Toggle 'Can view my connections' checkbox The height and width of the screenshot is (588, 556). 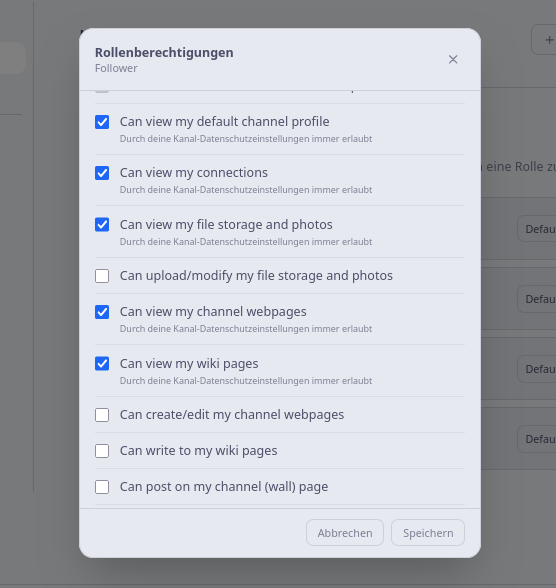tap(102, 173)
